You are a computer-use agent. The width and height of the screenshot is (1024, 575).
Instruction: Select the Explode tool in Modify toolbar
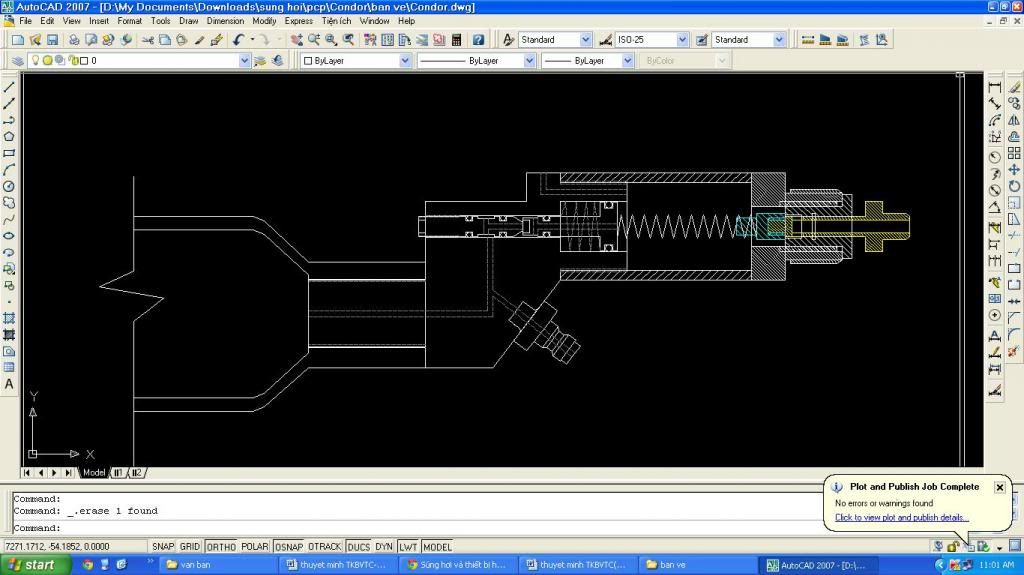1014,352
